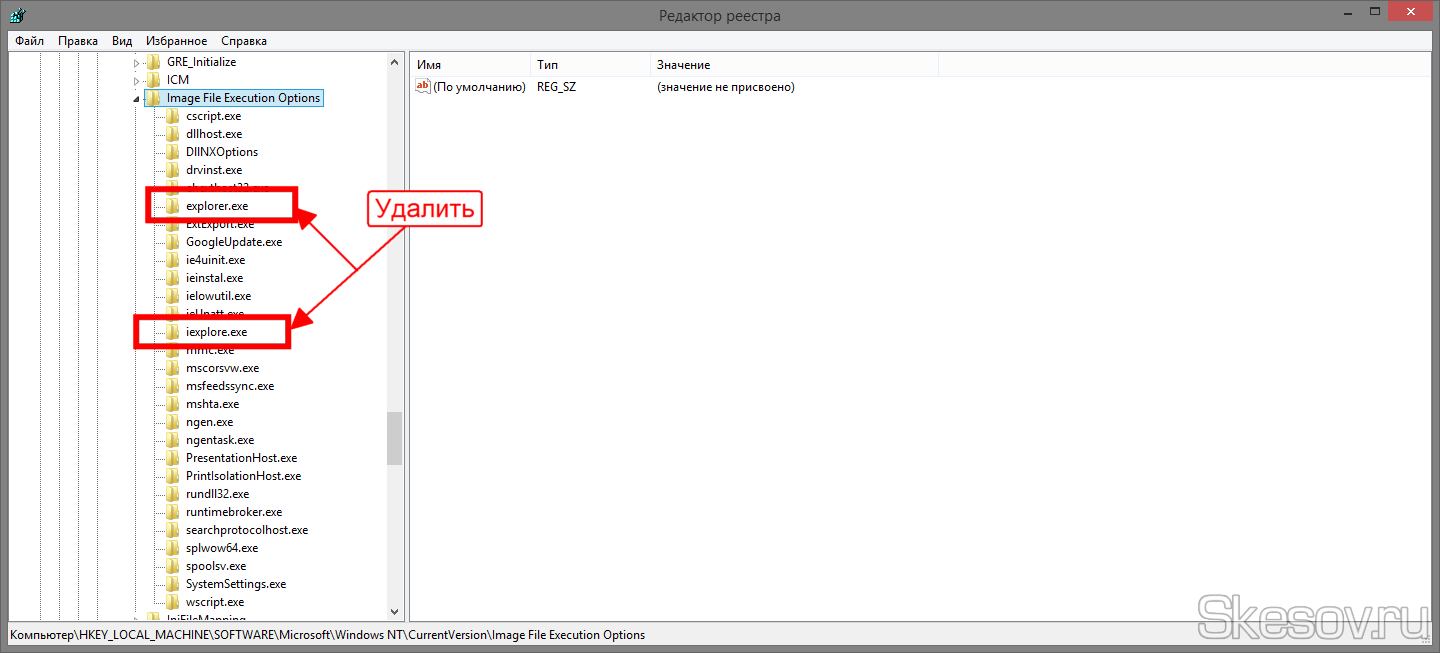Click the spoolsv.exe folder icon
This screenshot has height=653, width=1440.
(173, 566)
